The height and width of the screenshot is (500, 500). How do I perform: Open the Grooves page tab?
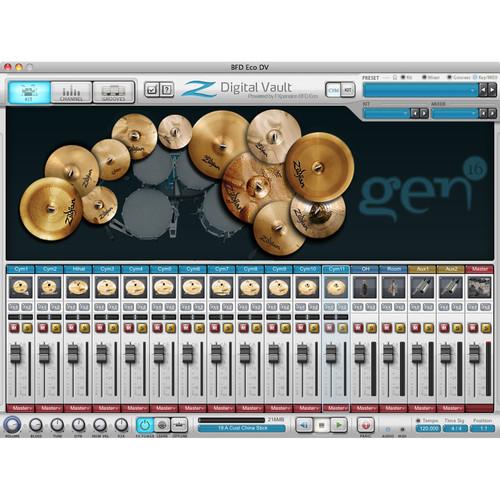pyautogui.click(x=113, y=92)
